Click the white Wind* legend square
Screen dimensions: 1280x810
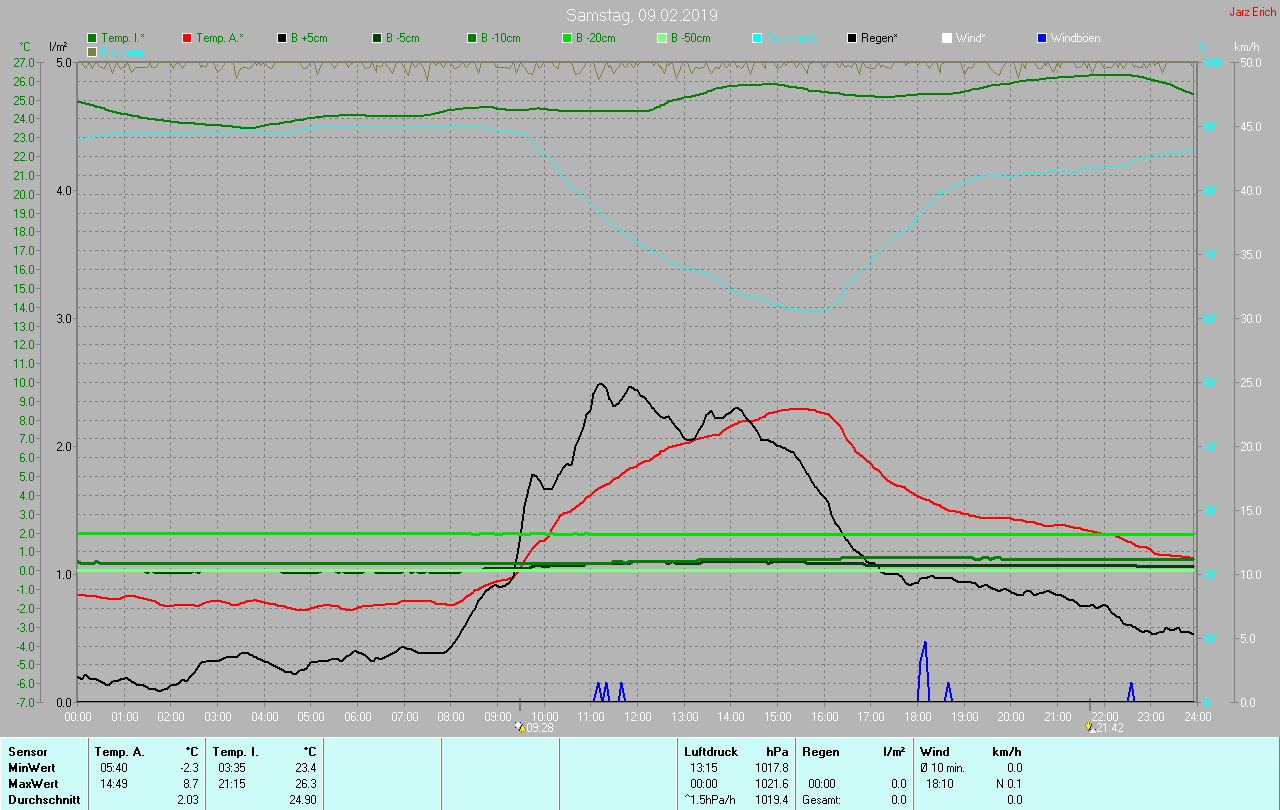(x=947, y=38)
